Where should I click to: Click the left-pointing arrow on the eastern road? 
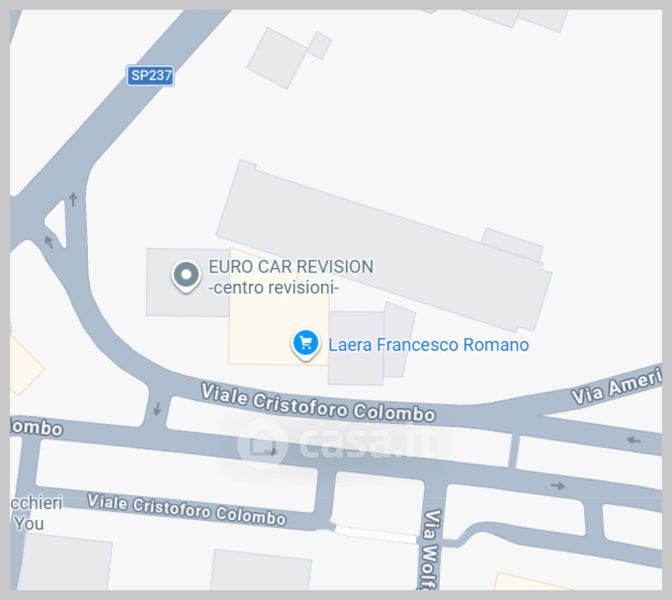[633, 440]
